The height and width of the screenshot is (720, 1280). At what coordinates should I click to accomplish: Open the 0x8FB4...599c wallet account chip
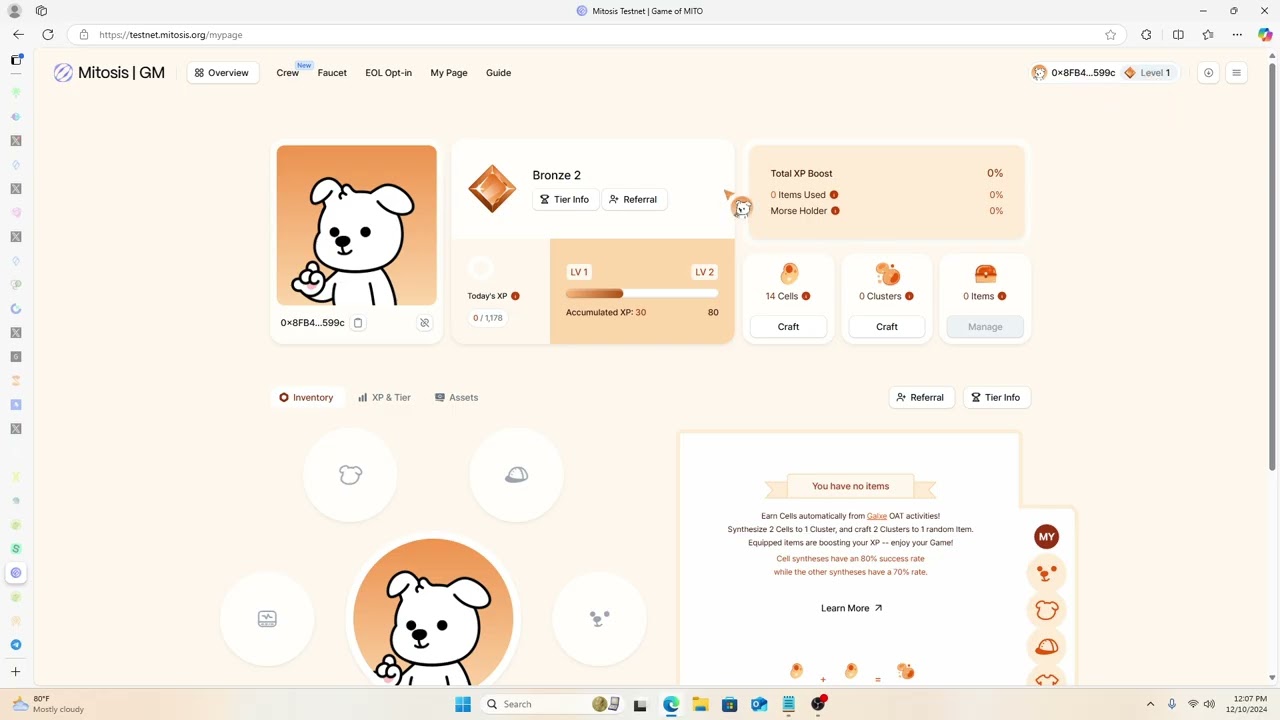point(1073,73)
